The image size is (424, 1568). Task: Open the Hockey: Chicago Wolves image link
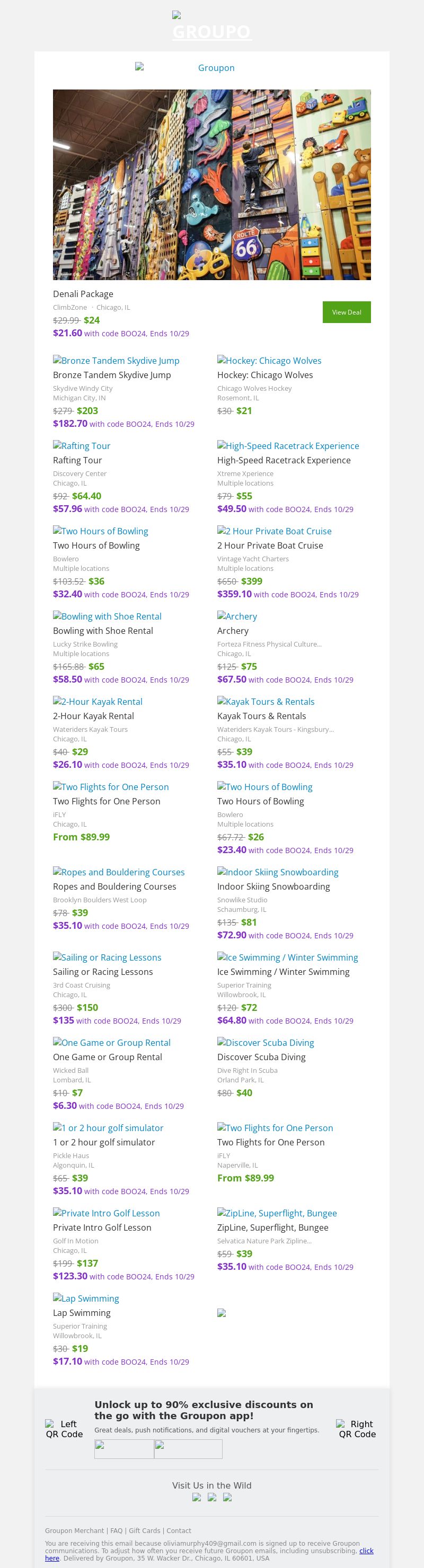click(x=269, y=360)
